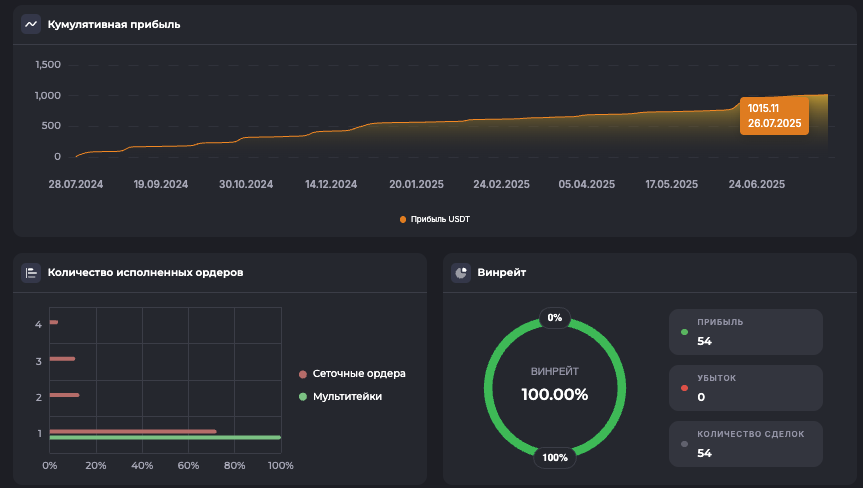The height and width of the screenshot is (488, 863).
Task: Click the line chart icon beside Кумулятивная прибыль
Action: (x=31, y=24)
